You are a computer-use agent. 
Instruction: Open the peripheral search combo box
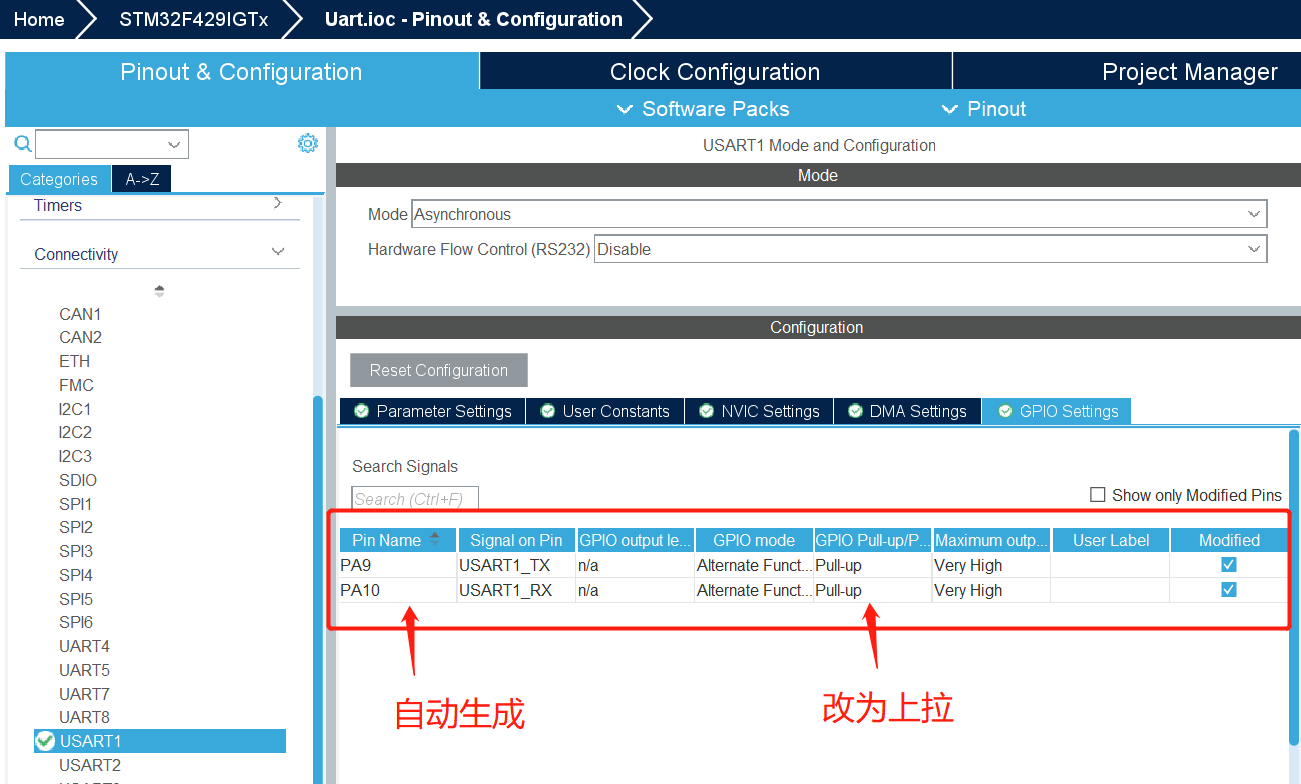pyautogui.click(x=112, y=145)
